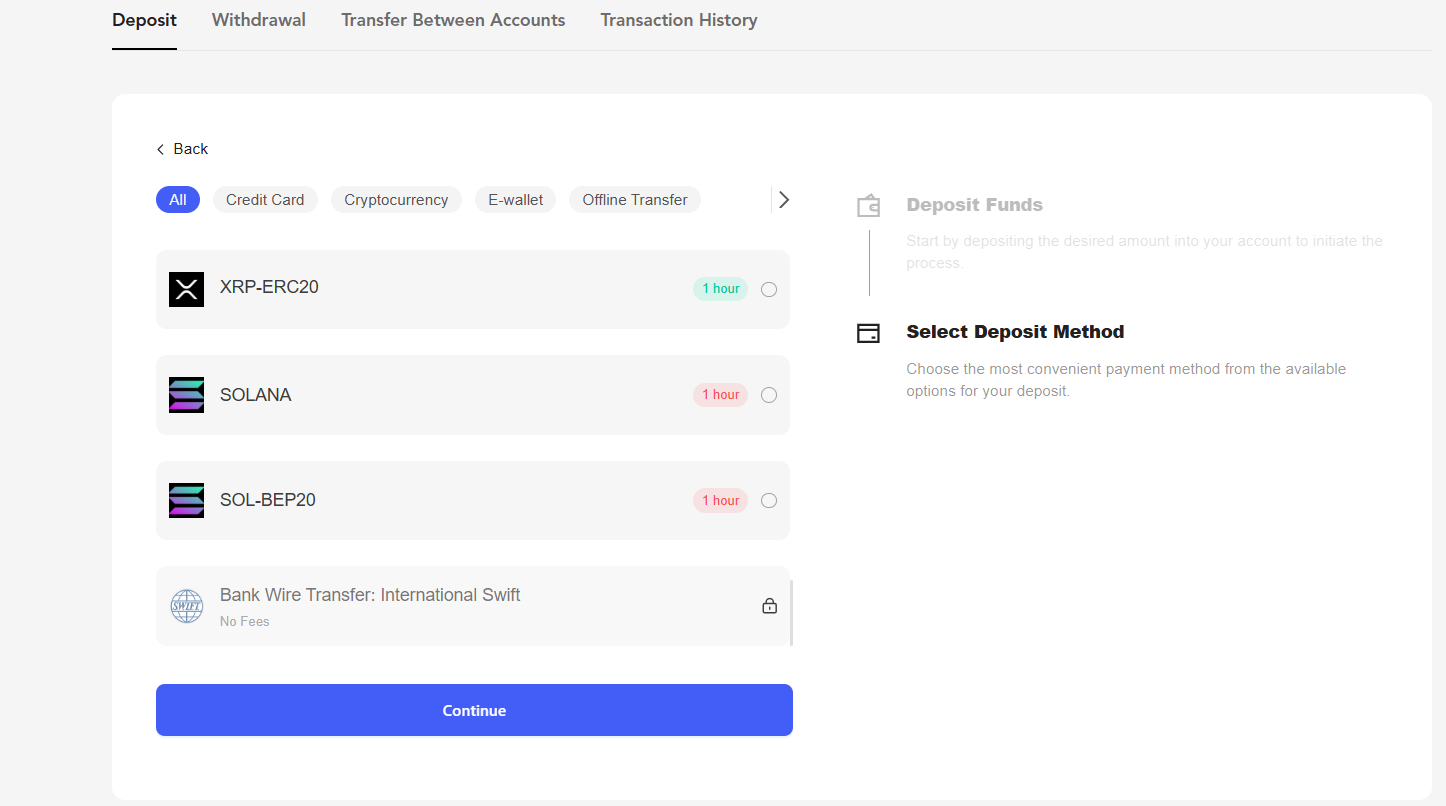Click the SOL-BEP20 logo icon
Image resolution: width=1446 pixels, height=806 pixels.
(186, 500)
